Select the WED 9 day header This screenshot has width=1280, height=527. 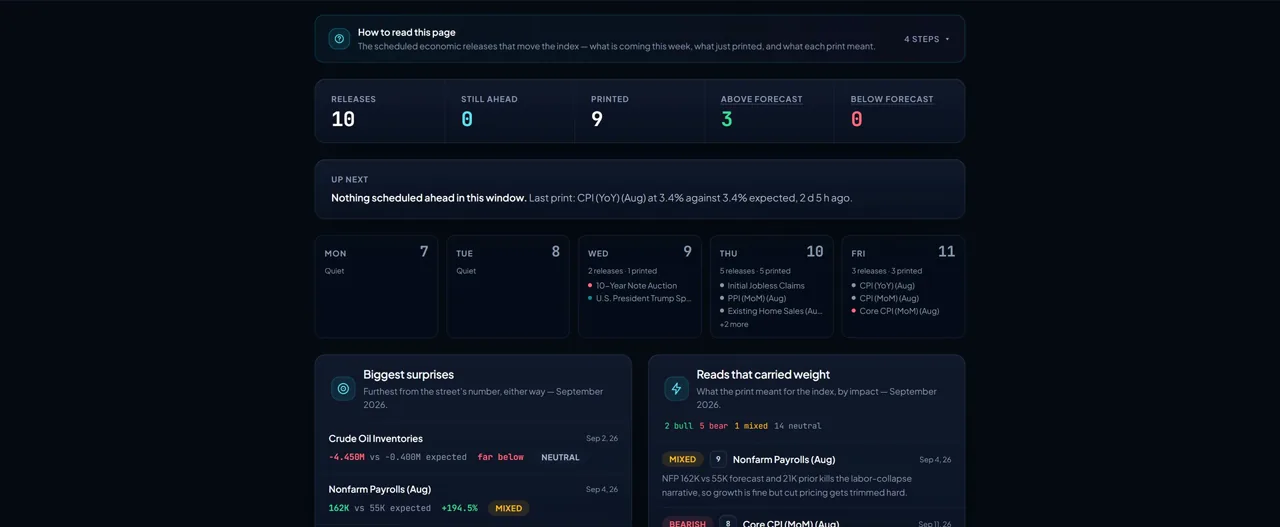pos(640,252)
